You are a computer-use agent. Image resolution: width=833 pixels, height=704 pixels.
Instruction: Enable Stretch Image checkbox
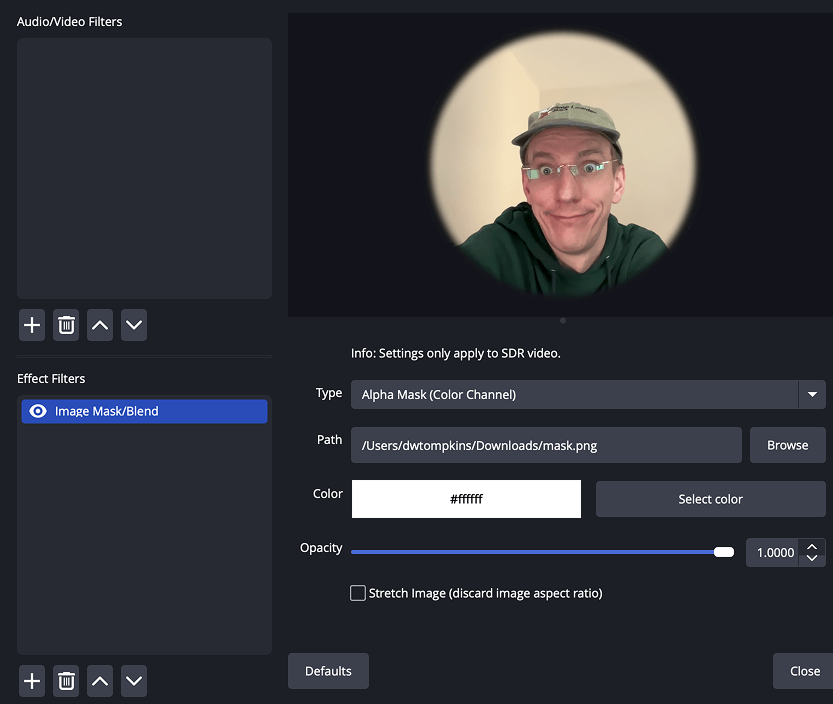[358, 593]
